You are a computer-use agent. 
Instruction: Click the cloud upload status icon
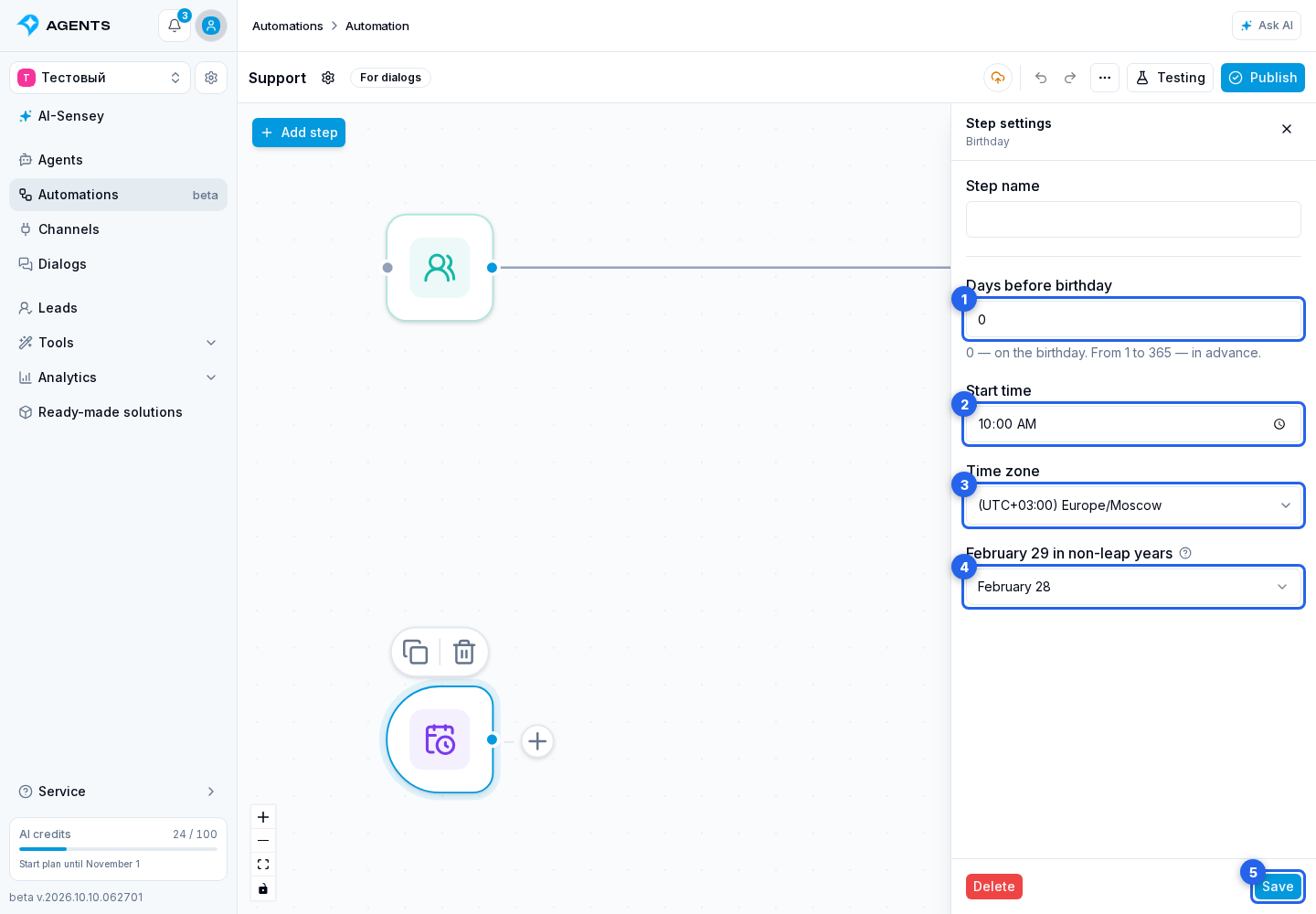(x=998, y=78)
